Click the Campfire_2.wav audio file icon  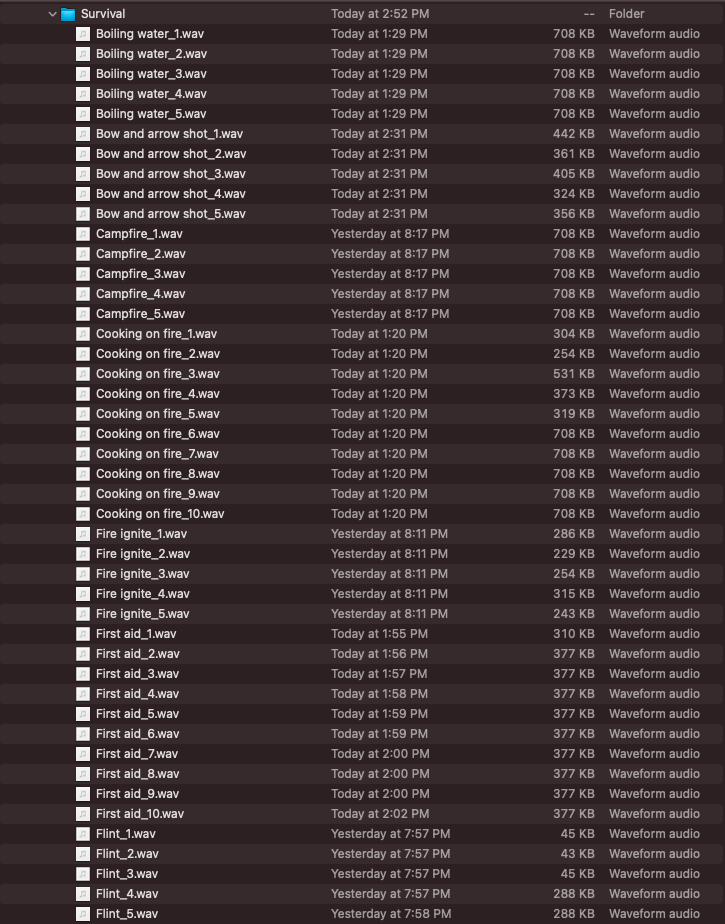[x=83, y=254]
